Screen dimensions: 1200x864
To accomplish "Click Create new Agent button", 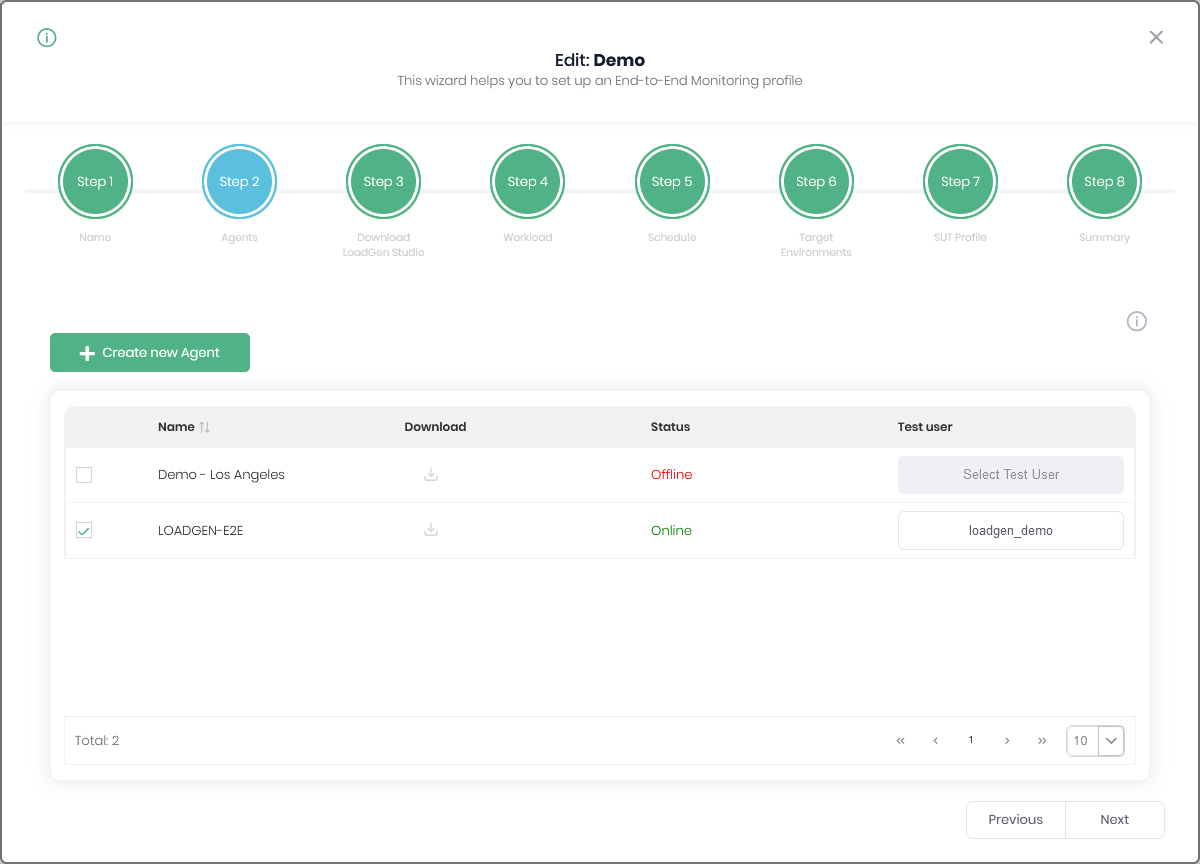I will click(x=150, y=352).
